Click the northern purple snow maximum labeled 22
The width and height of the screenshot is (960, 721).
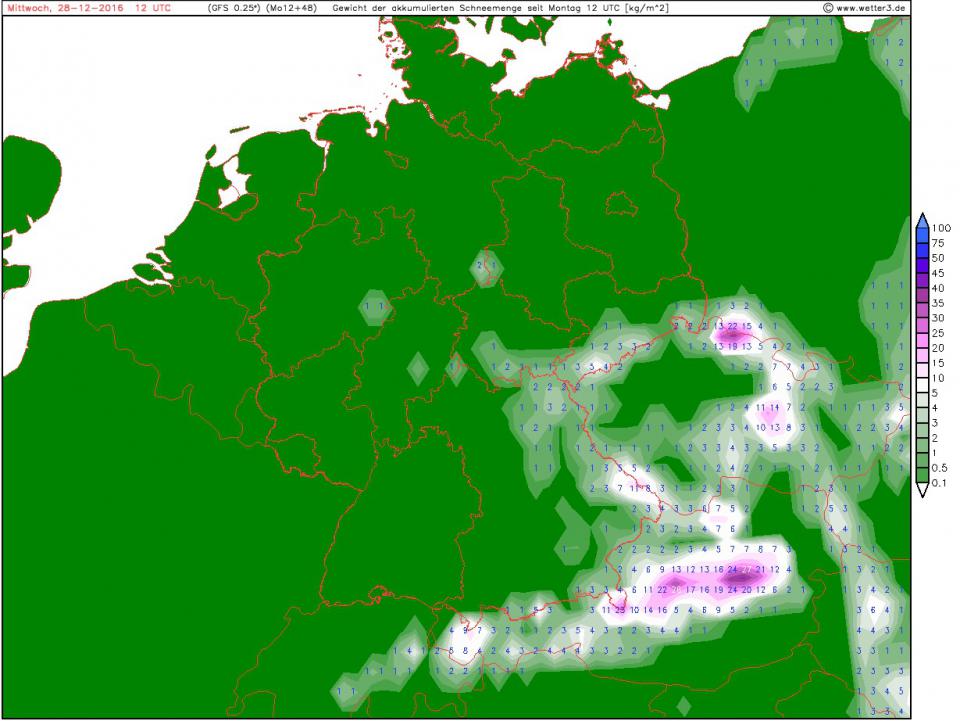pyautogui.click(x=733, y=326)
